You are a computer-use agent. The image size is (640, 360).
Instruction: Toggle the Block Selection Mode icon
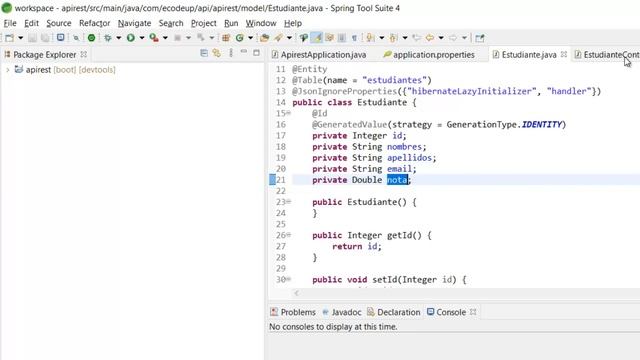coord(342,38)
